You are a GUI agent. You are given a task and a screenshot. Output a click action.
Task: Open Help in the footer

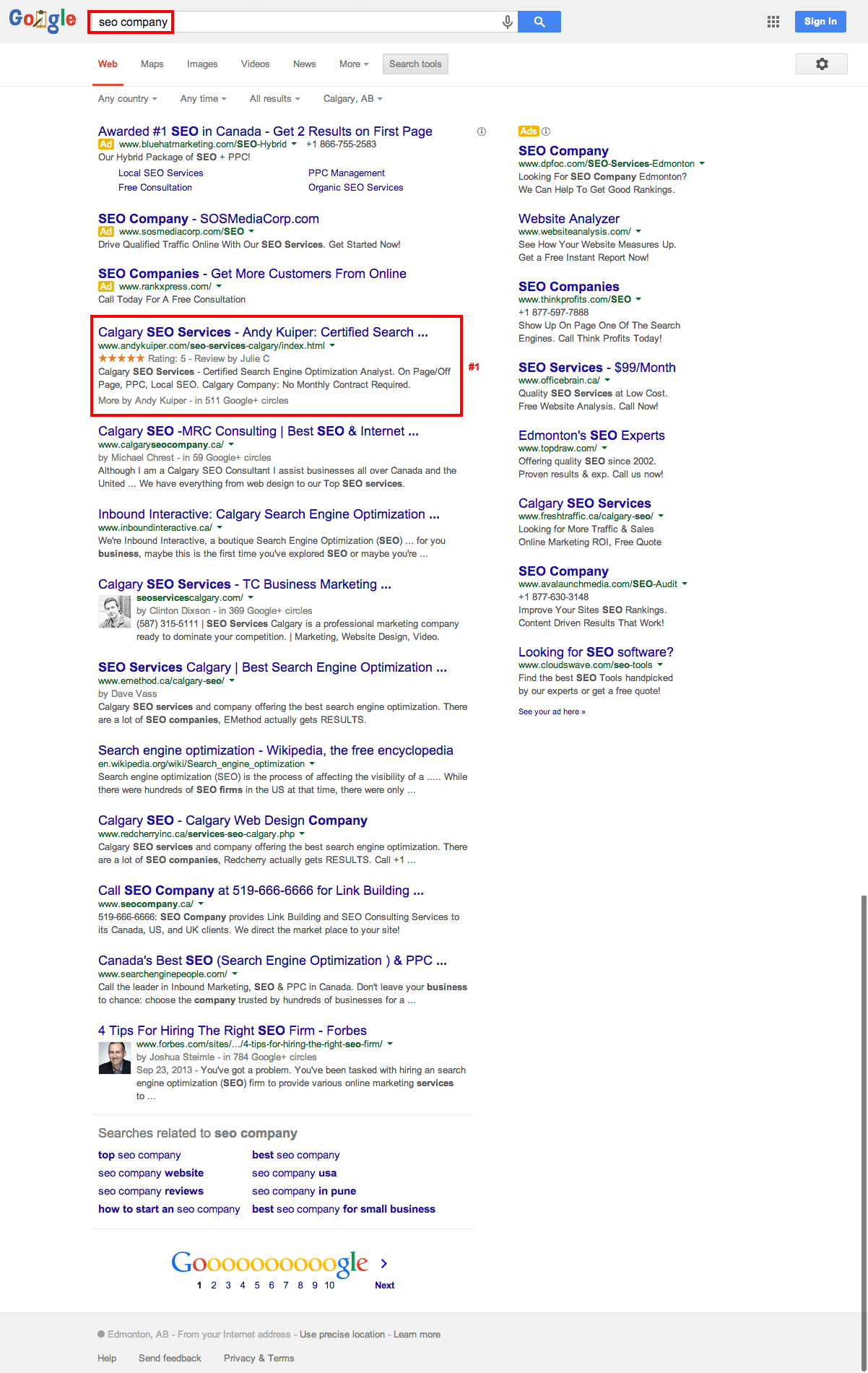click(107, 1359)
